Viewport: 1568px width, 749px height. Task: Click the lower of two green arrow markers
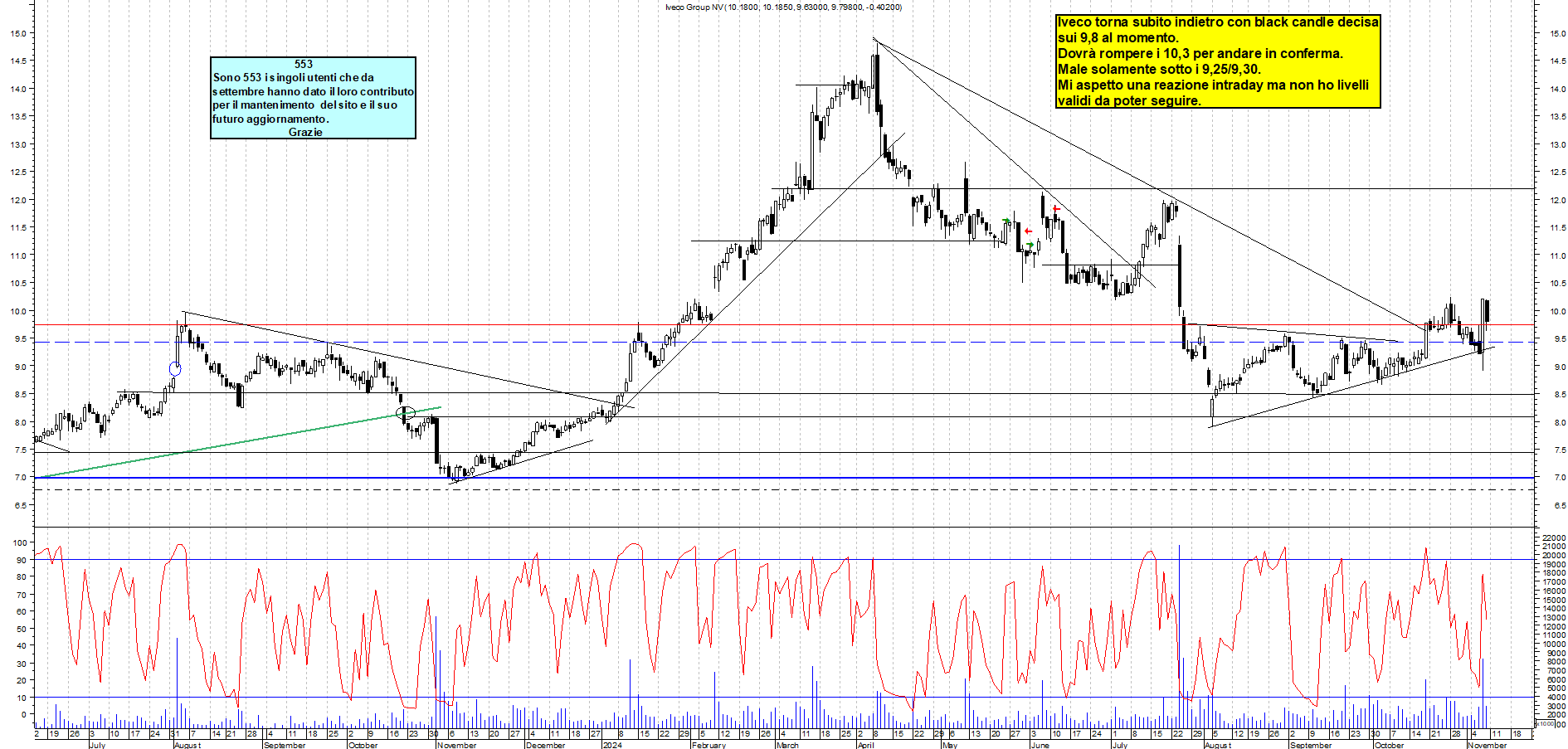[1030, 245]
